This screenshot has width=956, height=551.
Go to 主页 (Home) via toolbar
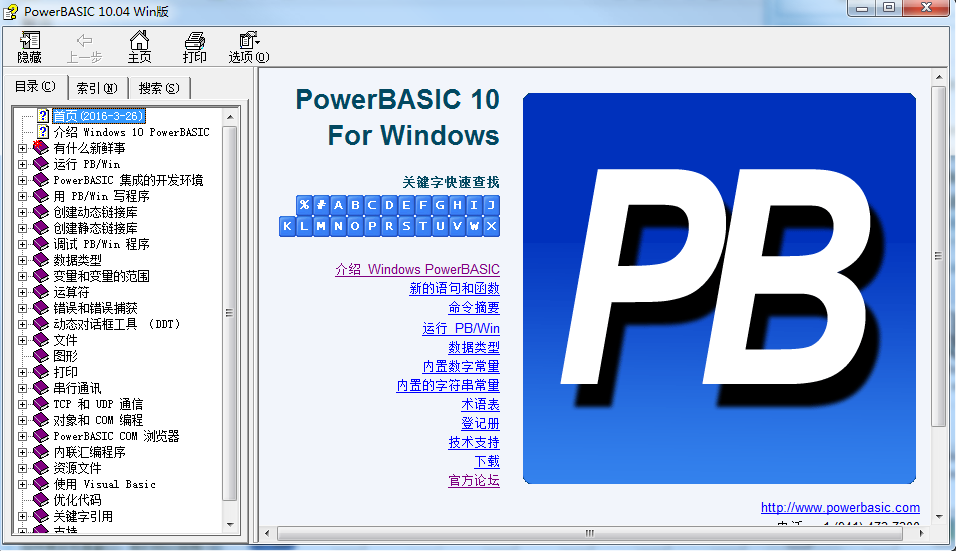[x=139, y=47]
